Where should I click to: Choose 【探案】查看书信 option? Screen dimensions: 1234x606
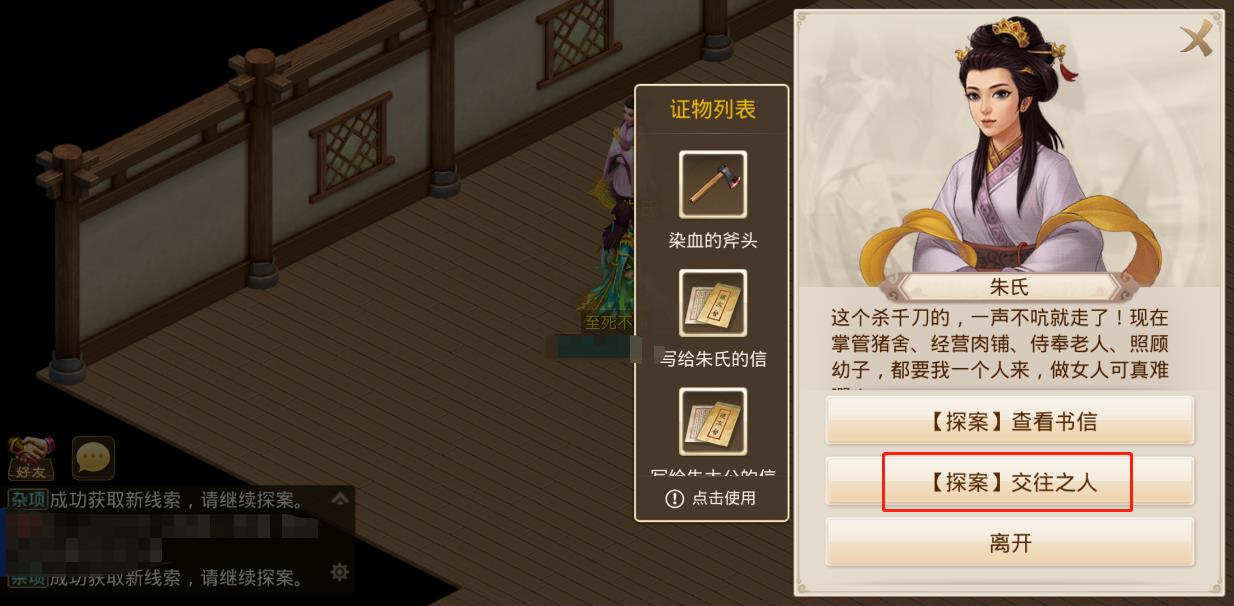pyautogui.click(x=1010, y=421)
